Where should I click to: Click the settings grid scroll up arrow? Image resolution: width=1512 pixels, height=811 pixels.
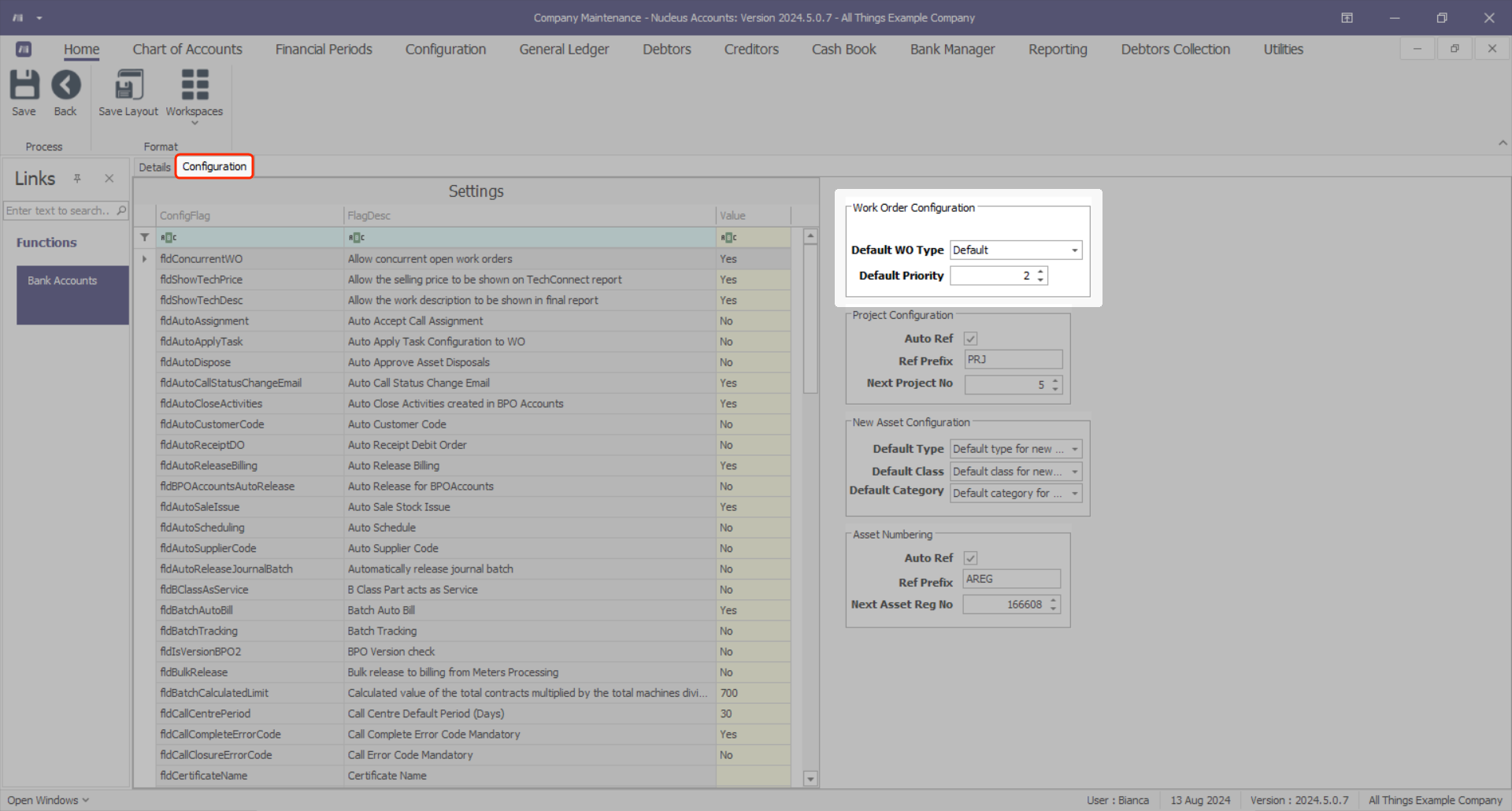point(810,236)
